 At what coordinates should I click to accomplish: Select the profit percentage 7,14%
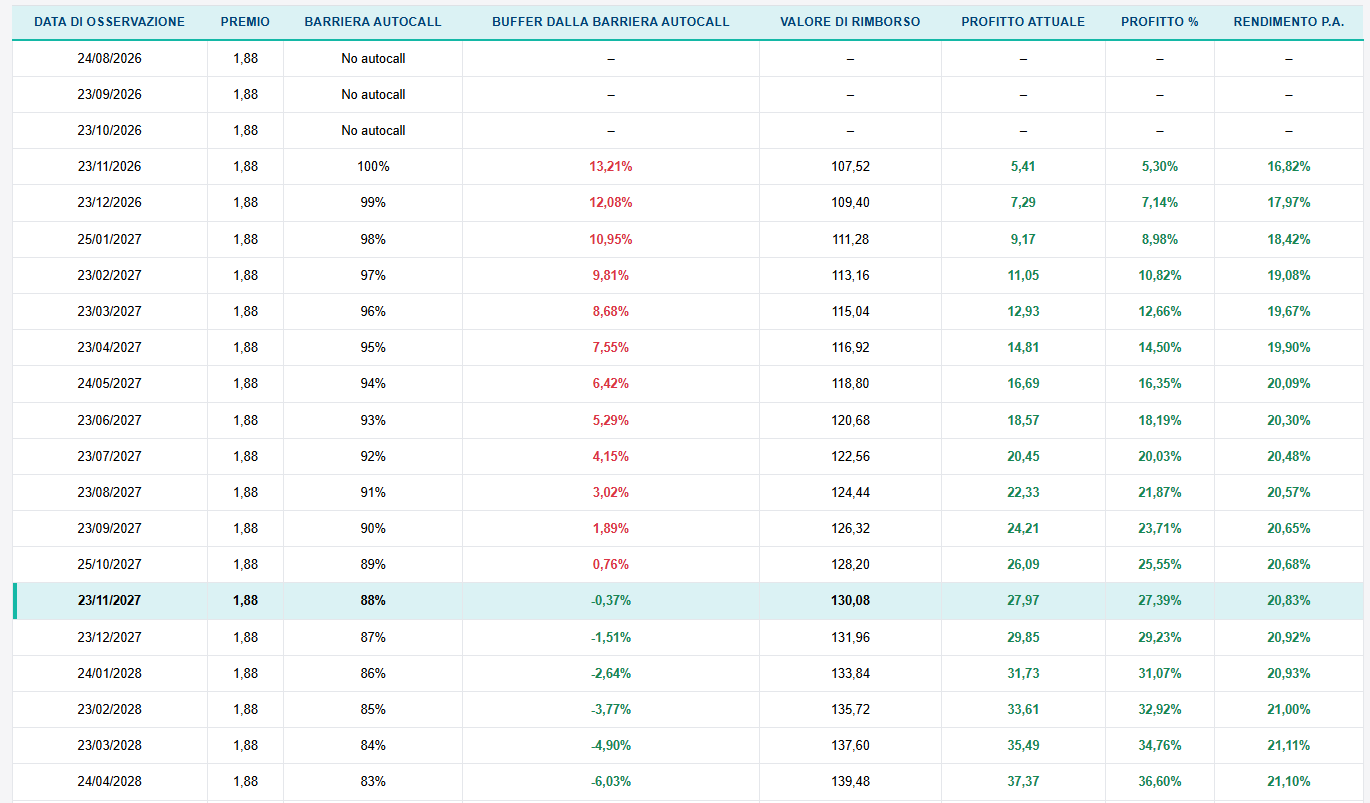point(1160,202)
